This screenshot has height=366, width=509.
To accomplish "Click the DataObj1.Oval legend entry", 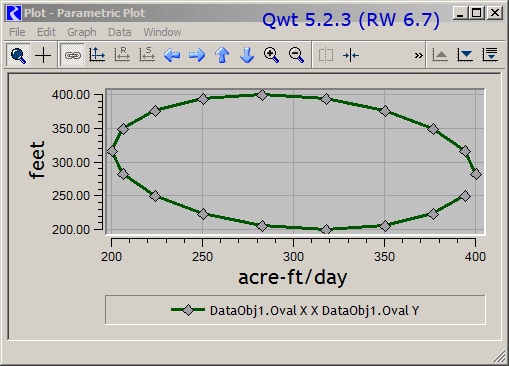I will (x=295, y=311).
